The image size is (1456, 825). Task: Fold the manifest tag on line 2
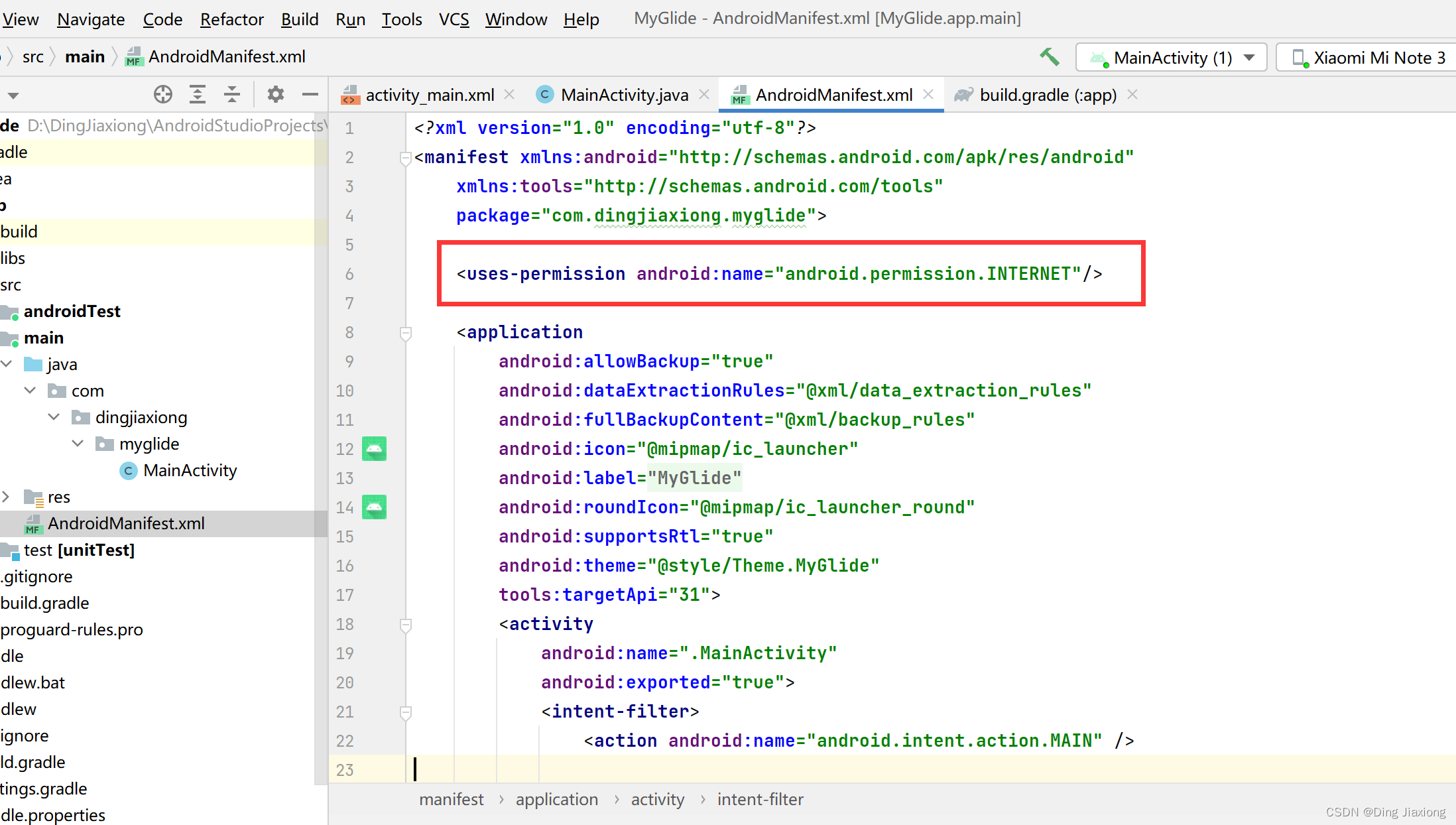pos(406,158)
